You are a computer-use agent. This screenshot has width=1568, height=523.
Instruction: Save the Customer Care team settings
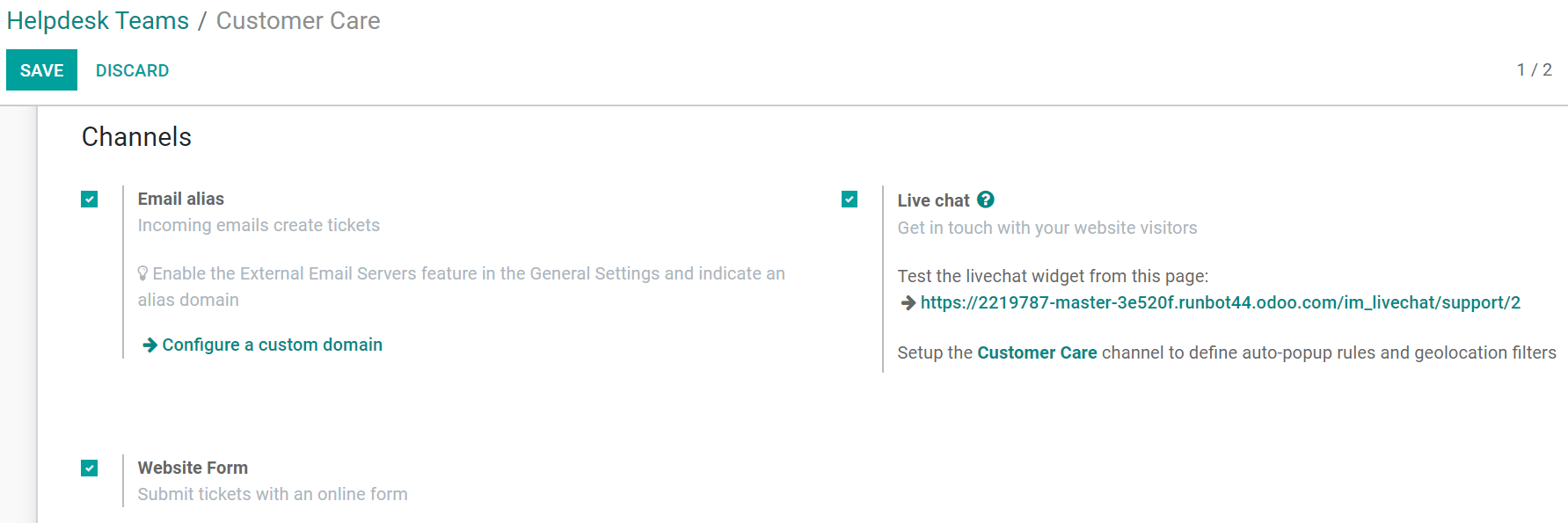tap(41, 69)
